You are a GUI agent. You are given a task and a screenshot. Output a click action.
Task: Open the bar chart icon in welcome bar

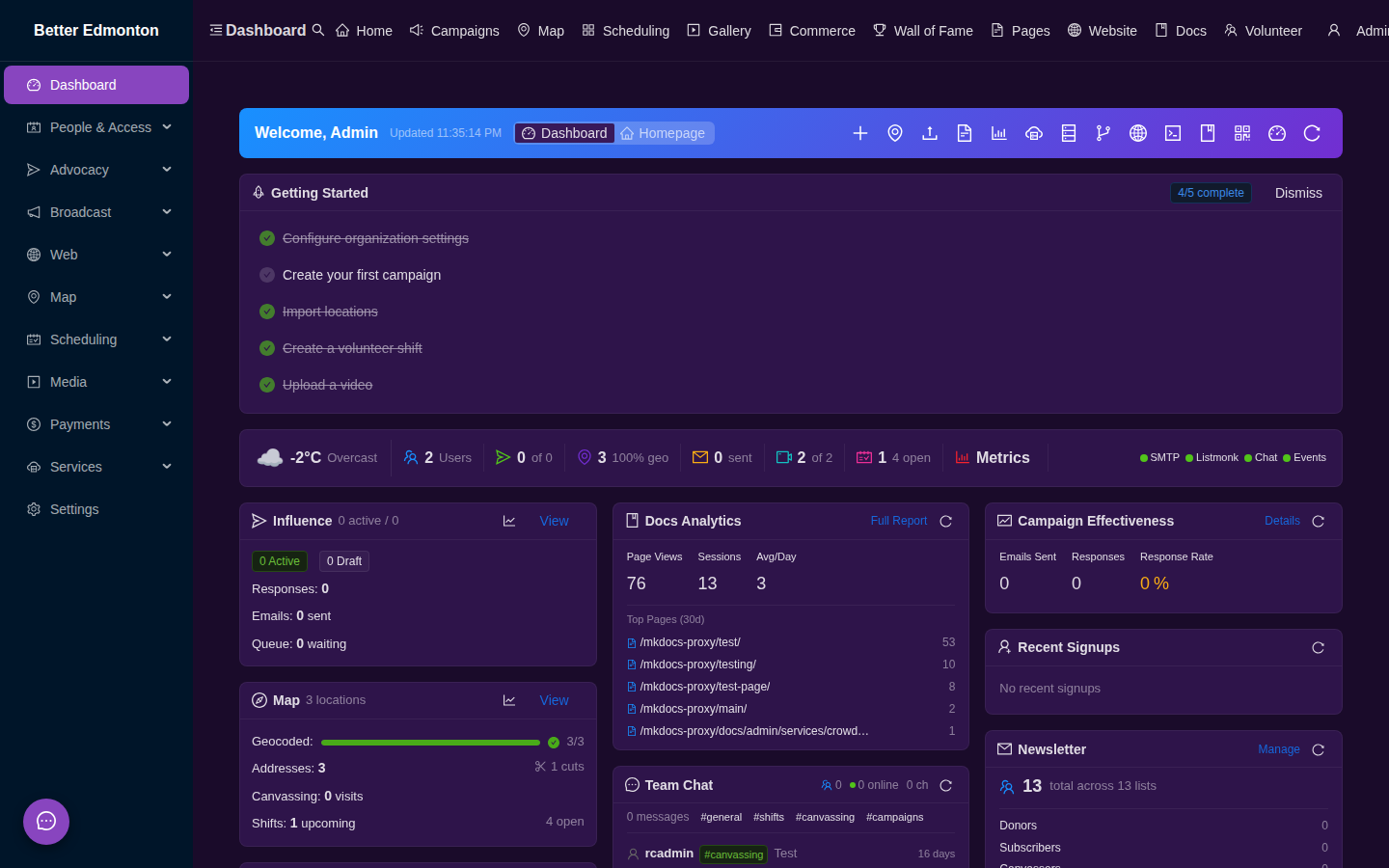point(999,133)
